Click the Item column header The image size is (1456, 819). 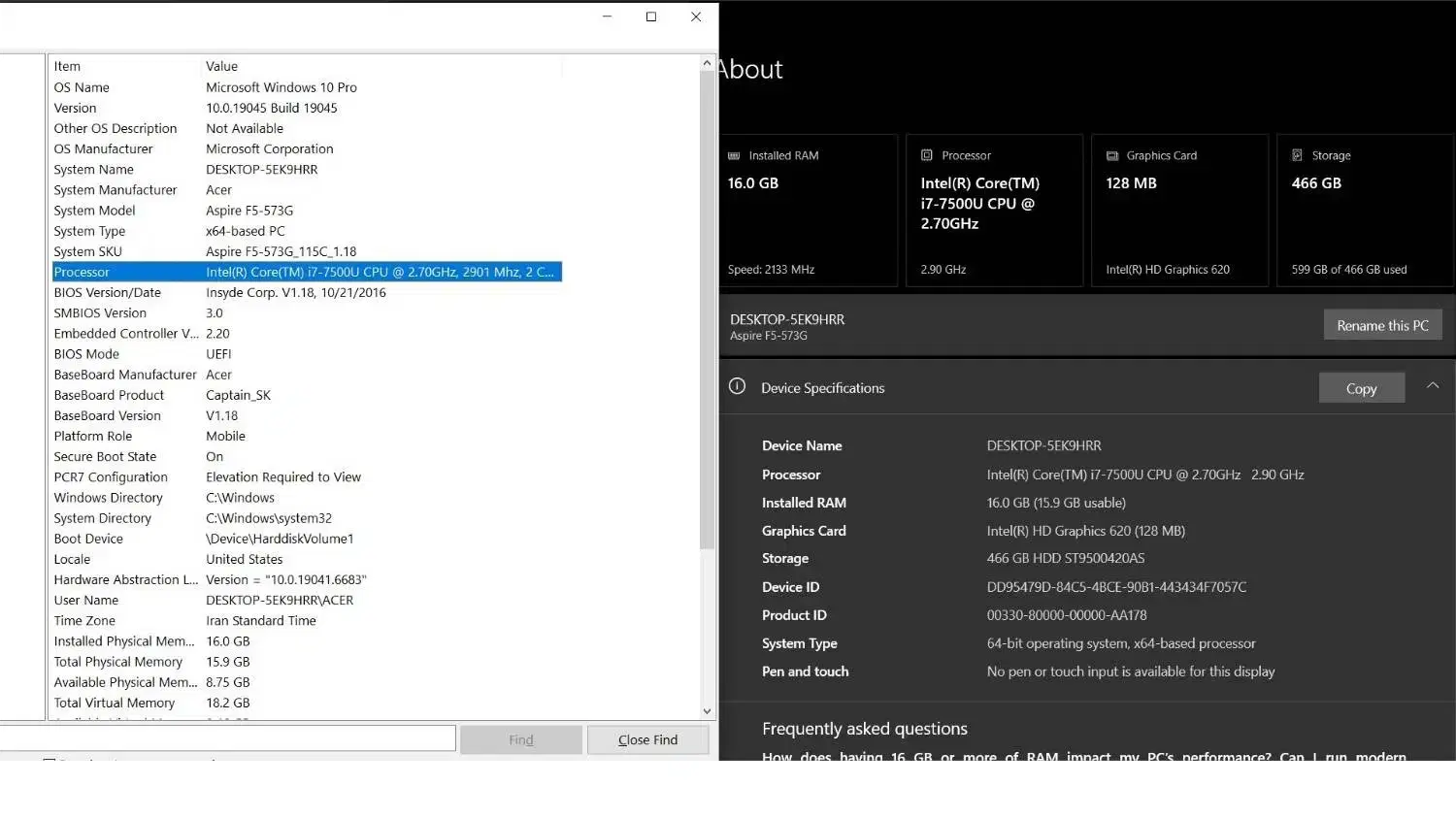[125, 66]
